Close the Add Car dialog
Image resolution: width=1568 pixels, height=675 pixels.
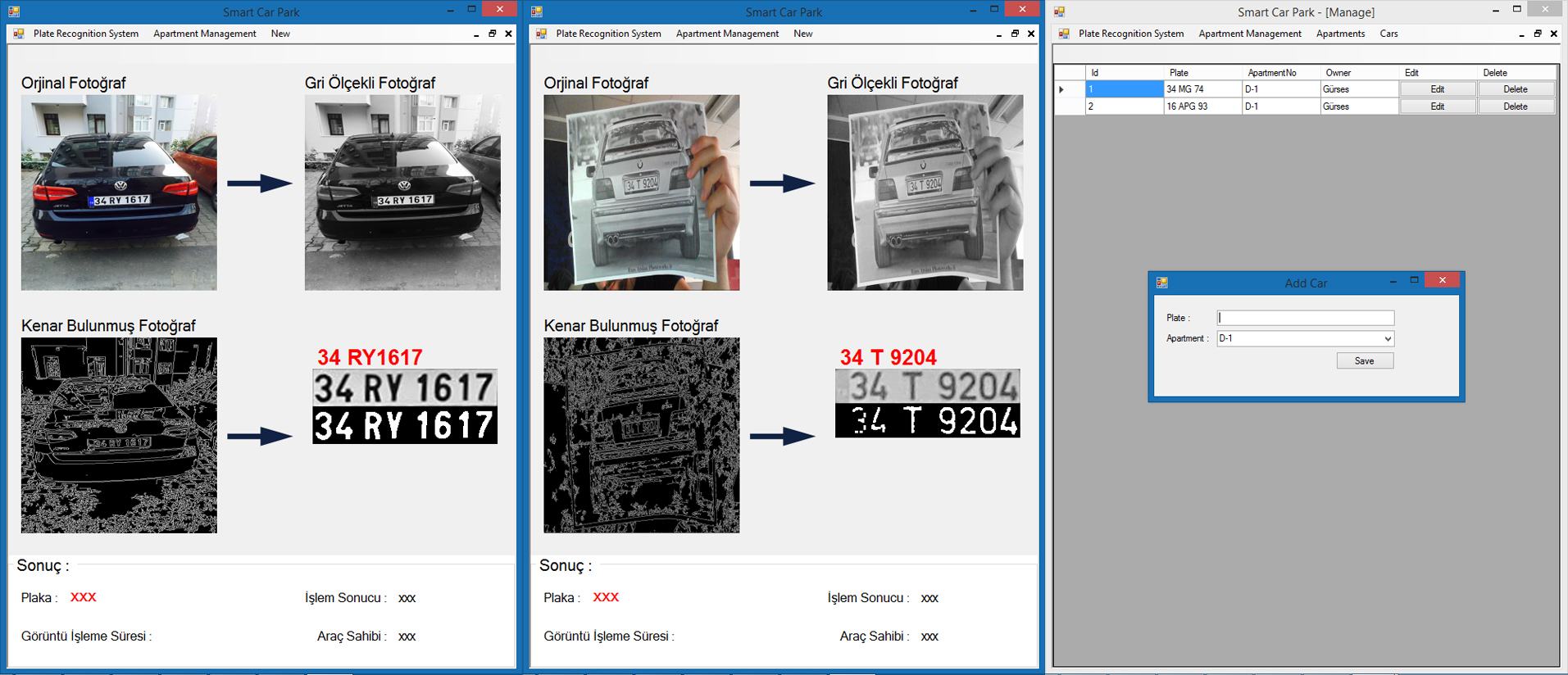coord(1443,280)
